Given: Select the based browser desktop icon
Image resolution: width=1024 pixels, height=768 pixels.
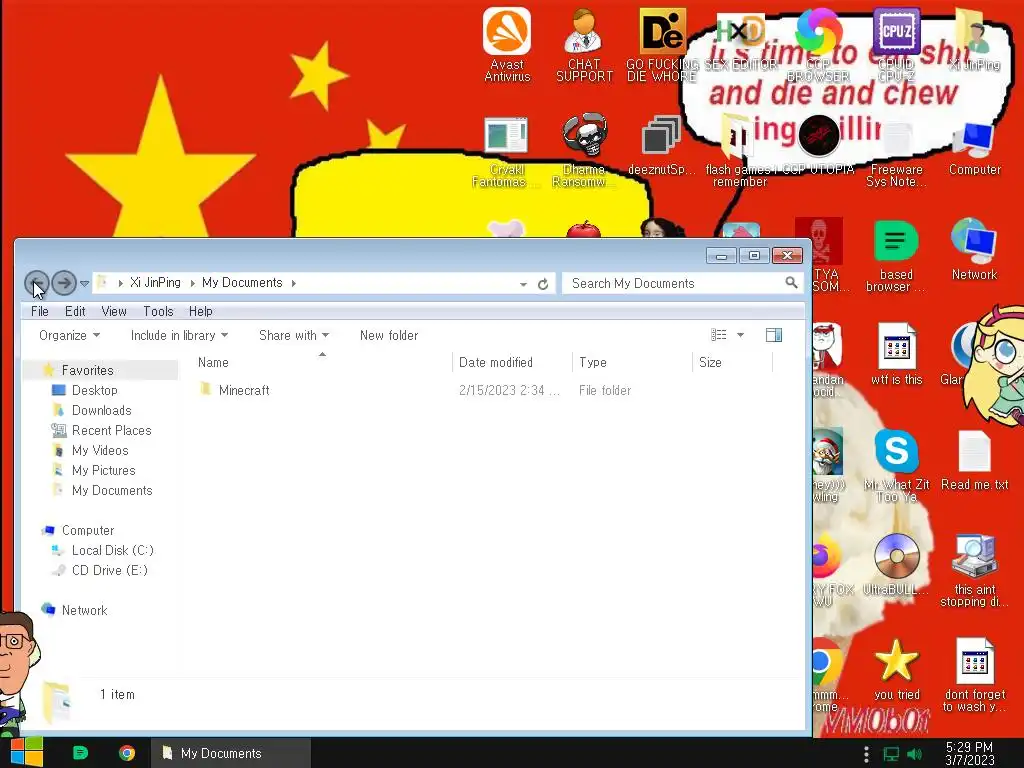Looking at the screenshot, I should click(x=896, y=255).
